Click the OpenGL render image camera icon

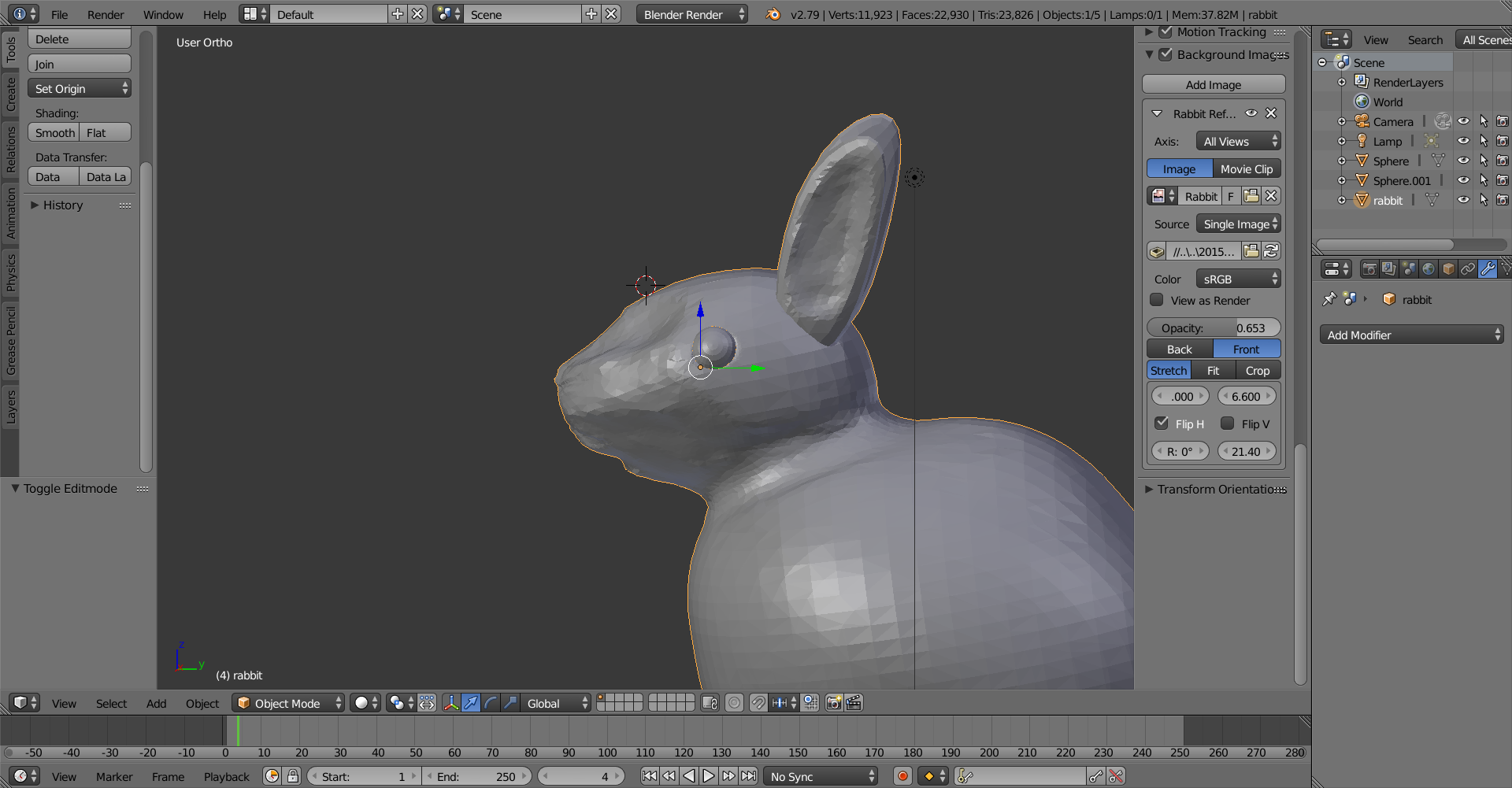(x=834, y=703)
